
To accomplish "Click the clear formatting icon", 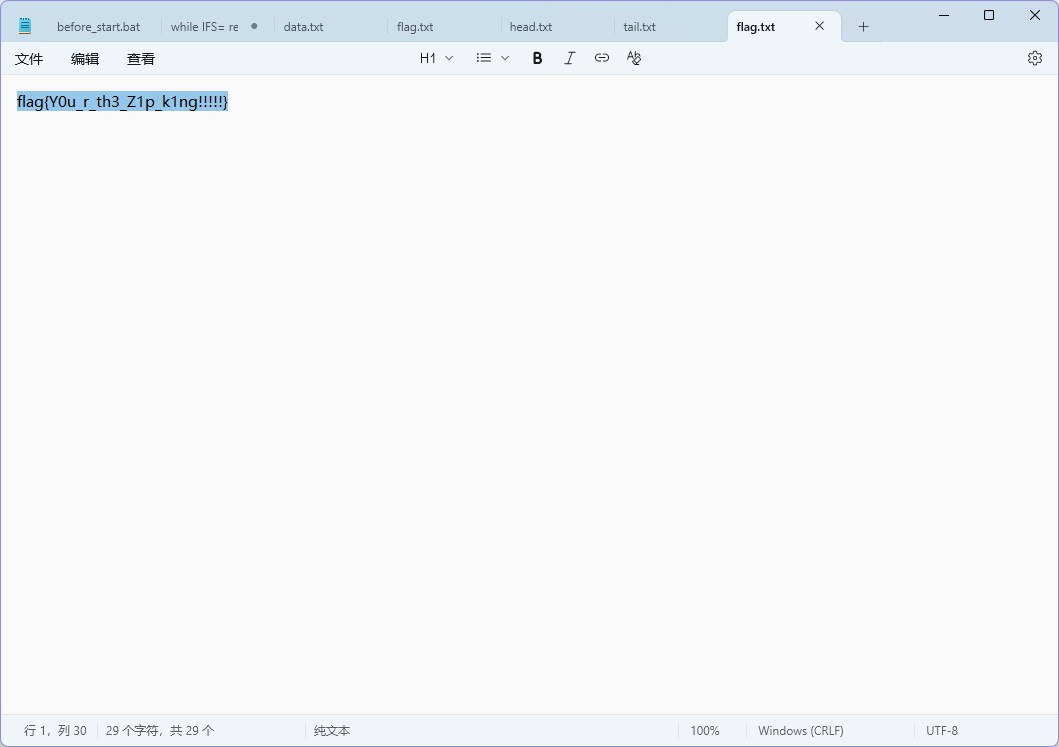I will click(633, 58).
